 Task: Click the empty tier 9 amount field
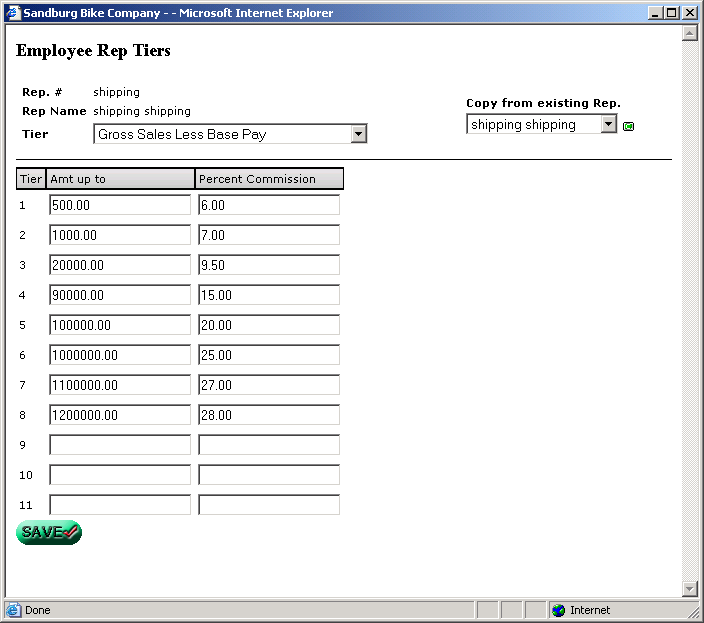click(120, 445)
